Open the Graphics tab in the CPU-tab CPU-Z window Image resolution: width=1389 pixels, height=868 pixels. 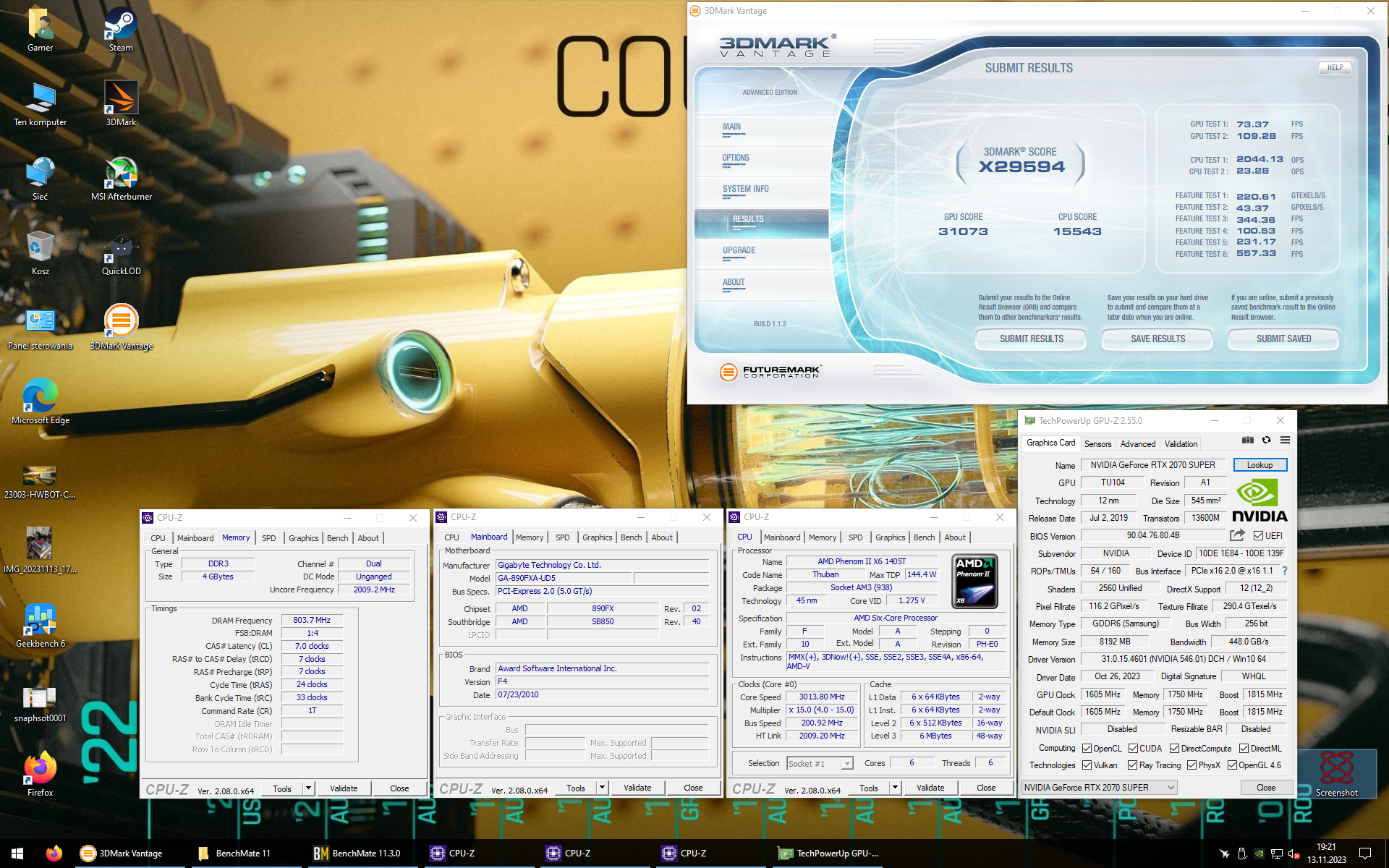[890, 537]
